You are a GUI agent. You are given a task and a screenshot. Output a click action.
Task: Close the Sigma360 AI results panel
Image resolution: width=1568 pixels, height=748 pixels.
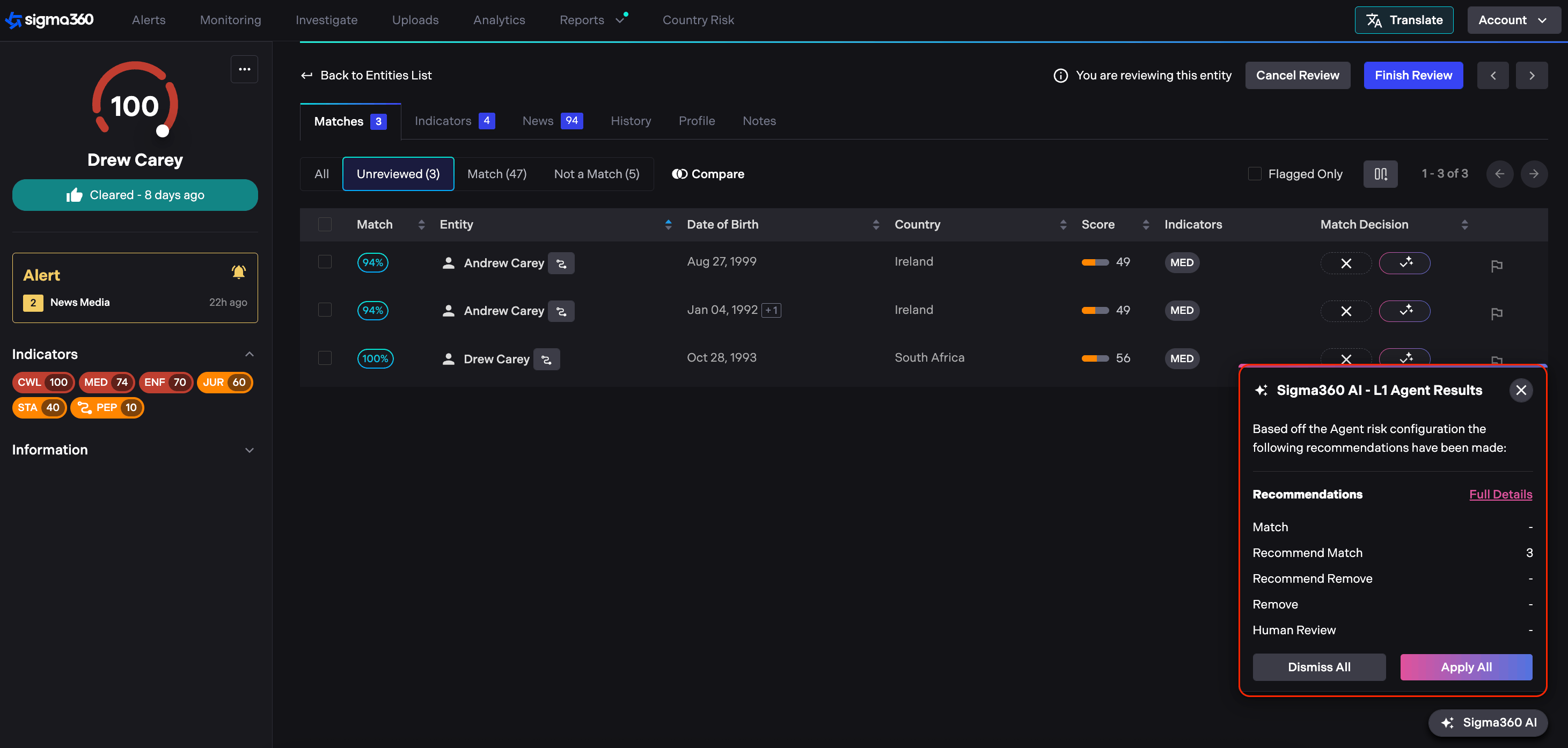tap(1521, 390)
